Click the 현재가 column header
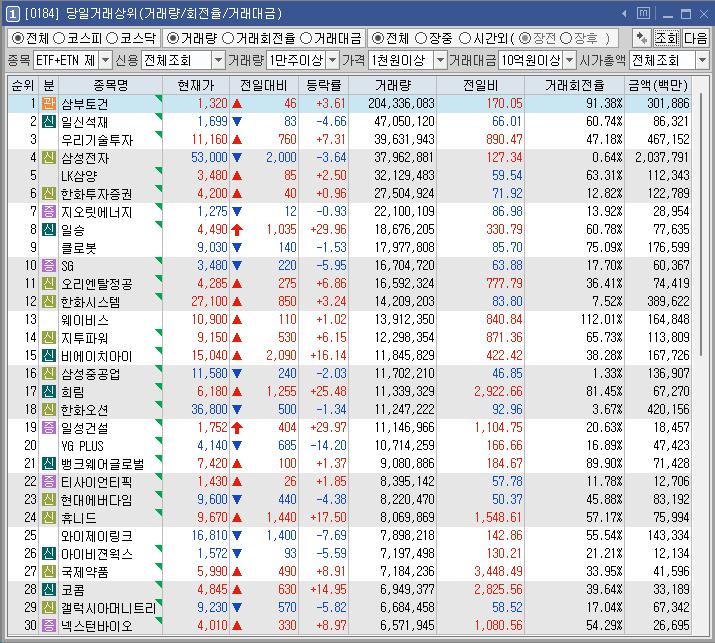This screenshot has height=643, width=715. (x=196, y=85)
